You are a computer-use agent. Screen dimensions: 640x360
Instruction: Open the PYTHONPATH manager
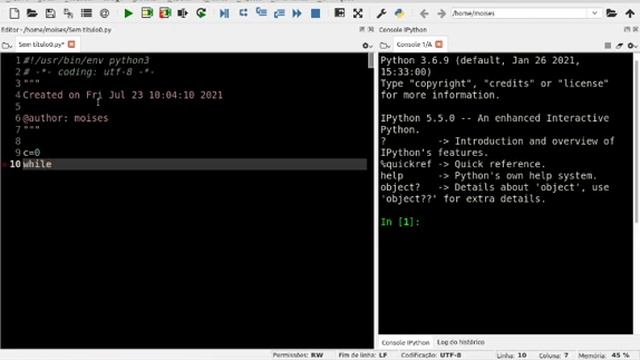(x=399, y=13)
